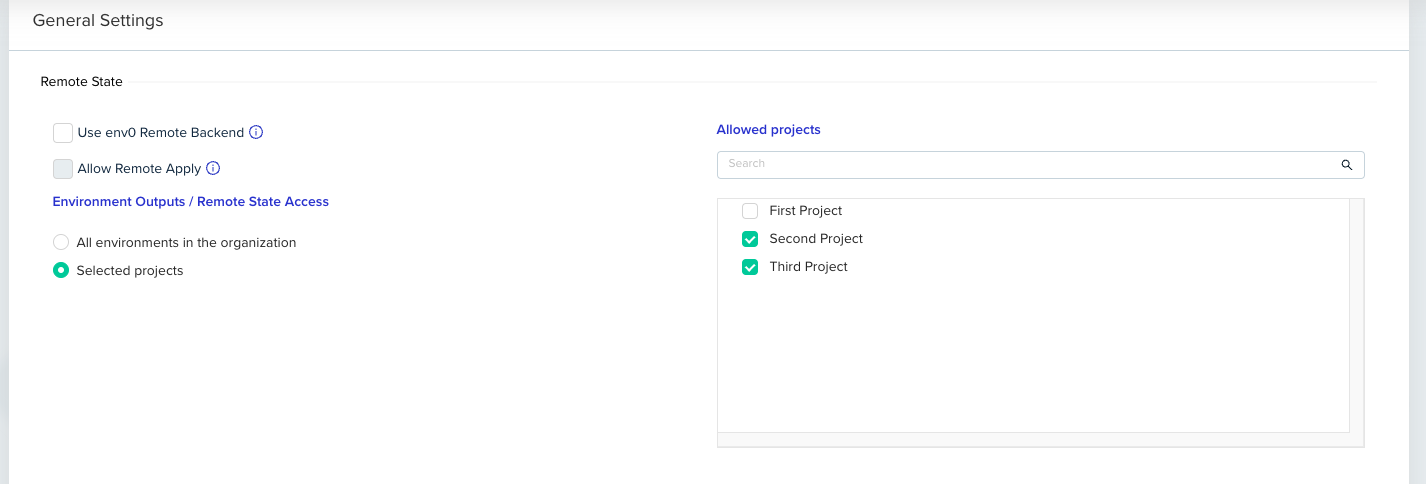1426x484 pixels.
Task: Focus the Allowed projects search field
Action: [x=1020, y=164]
